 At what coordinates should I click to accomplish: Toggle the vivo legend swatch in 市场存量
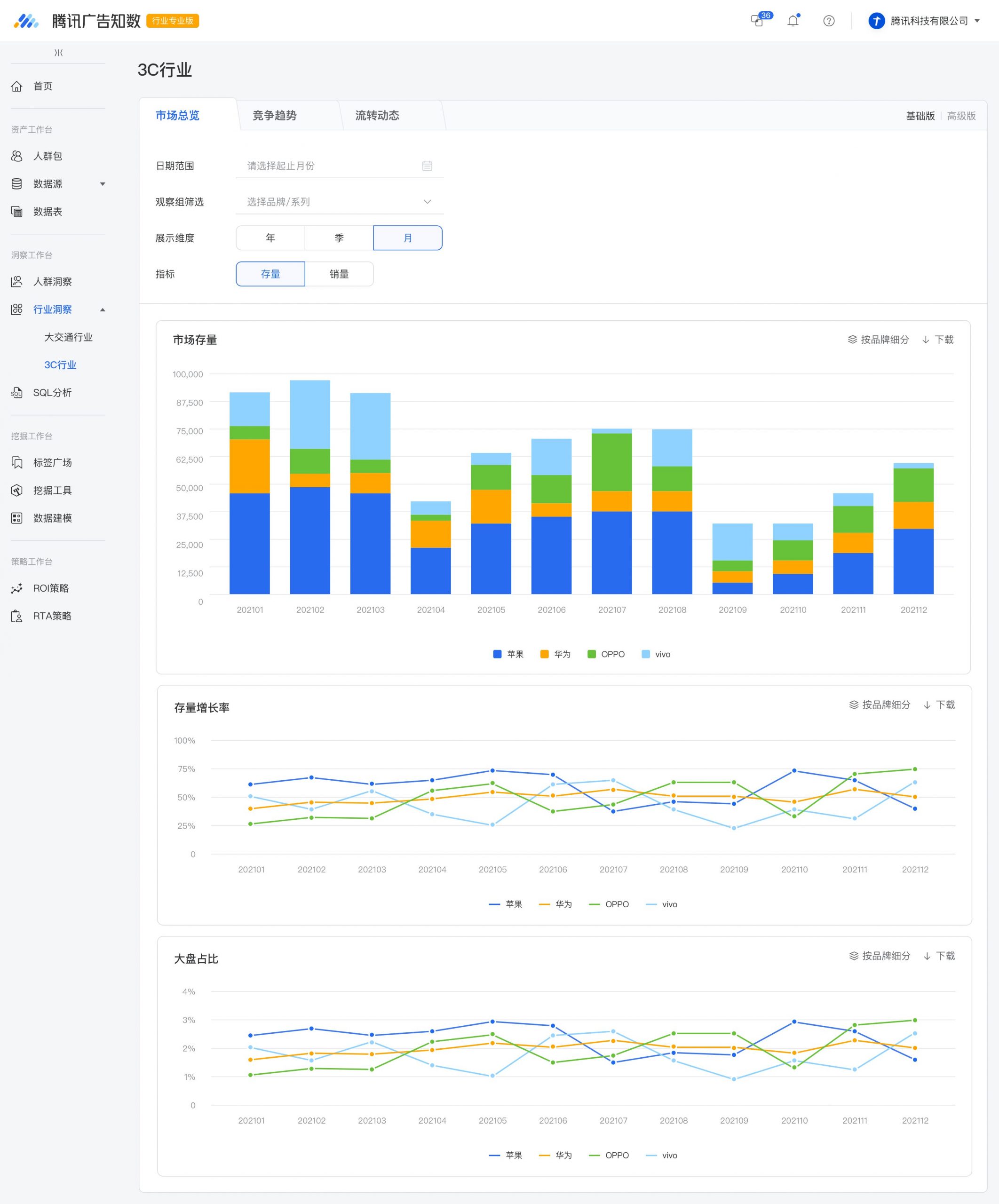click(646, 654)
